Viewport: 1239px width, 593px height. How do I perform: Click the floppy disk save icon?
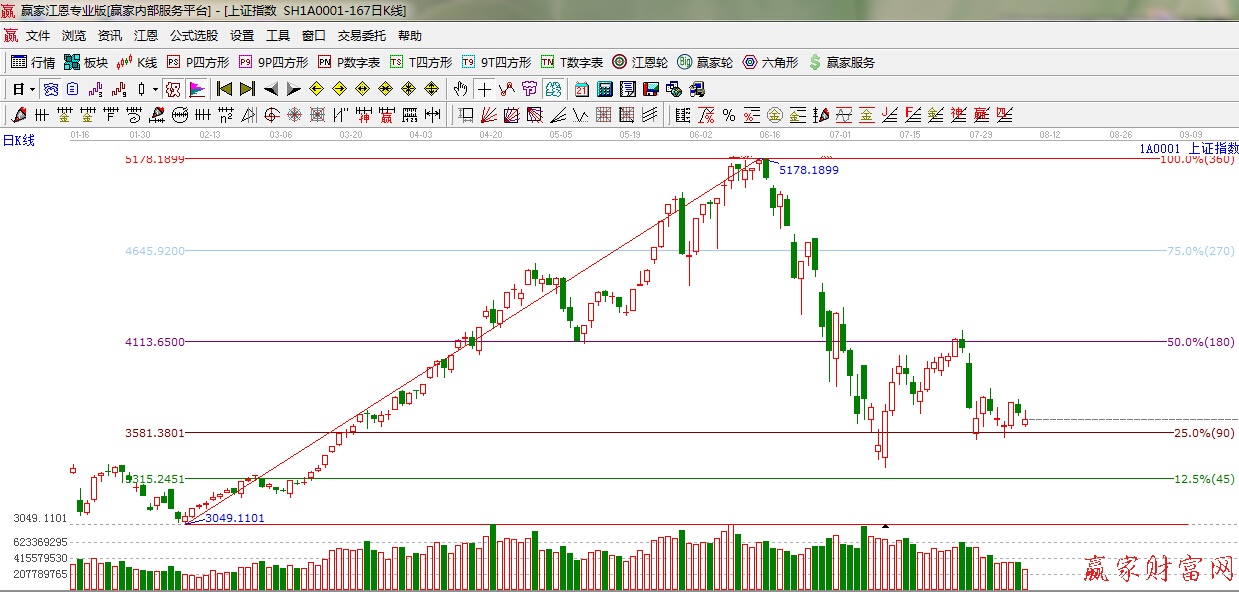click(x=651, y=89)
